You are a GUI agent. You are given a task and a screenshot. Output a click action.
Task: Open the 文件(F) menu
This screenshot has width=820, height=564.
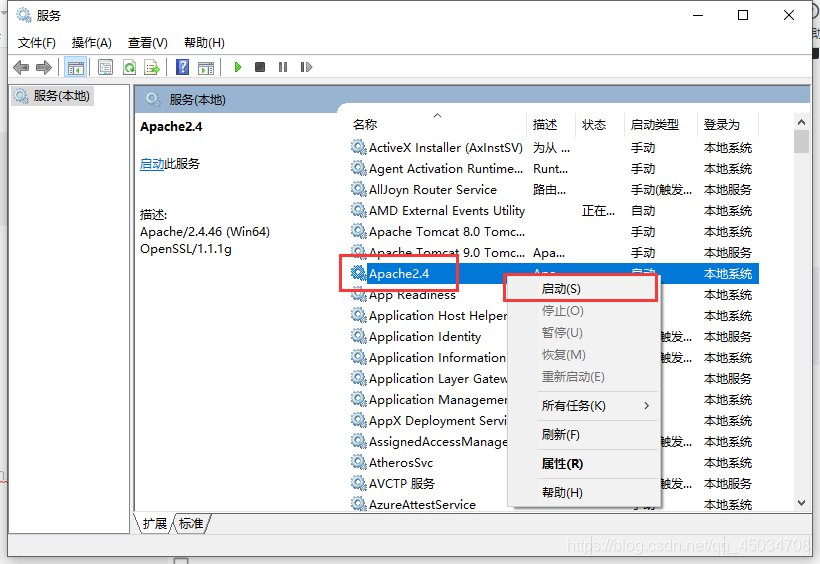pyautogui.click(x=37, y=43)
